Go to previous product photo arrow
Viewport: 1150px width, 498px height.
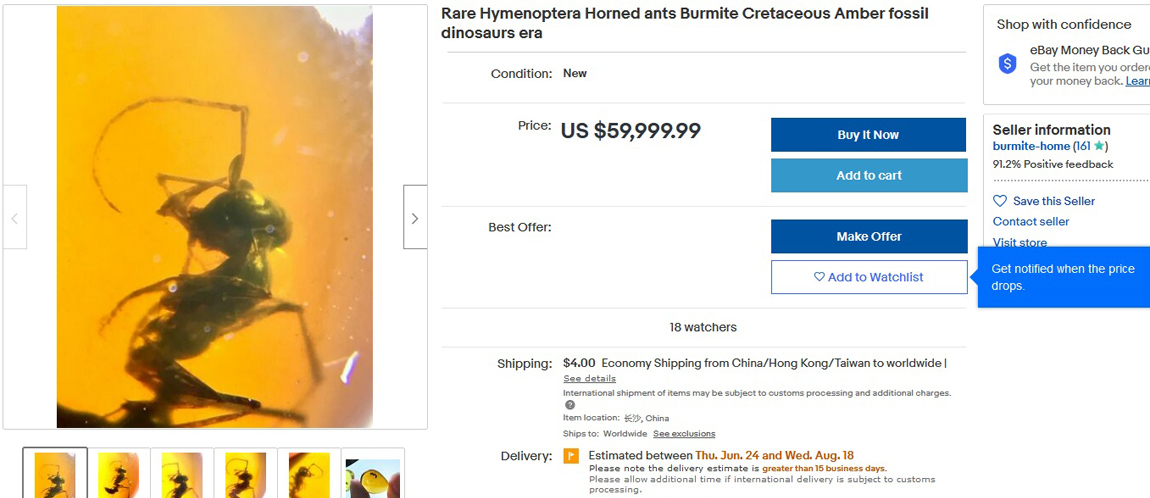(x=15, y=218)
